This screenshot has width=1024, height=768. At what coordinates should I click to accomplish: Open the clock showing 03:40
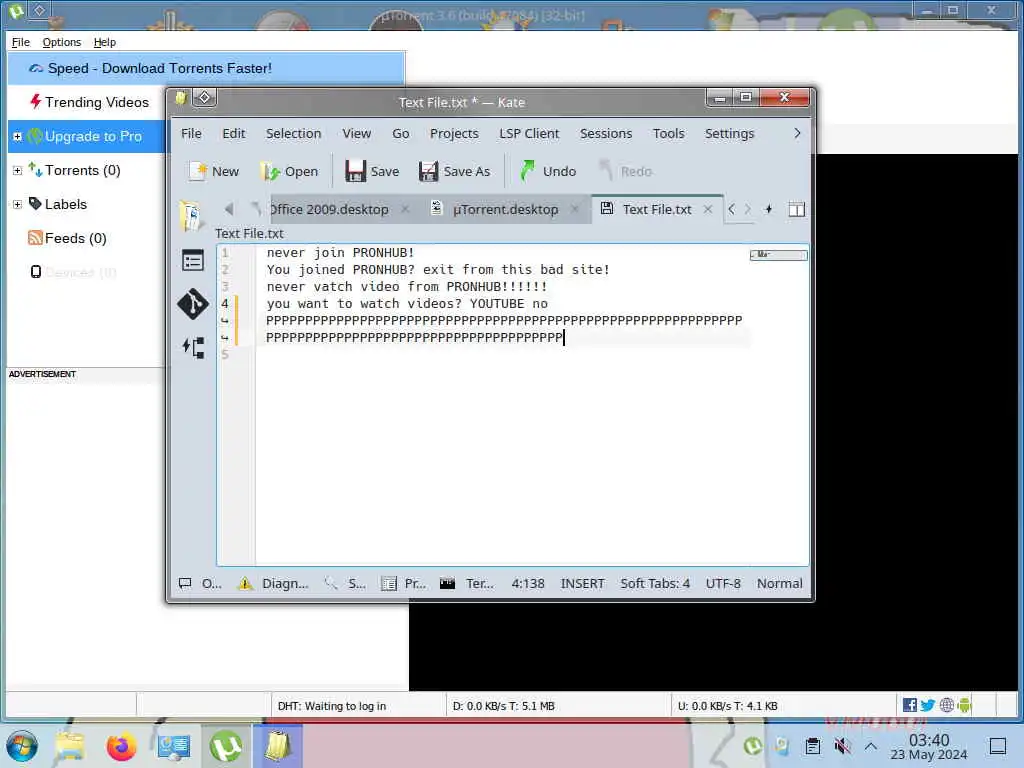pyautogui.click(x=929, y=746)
